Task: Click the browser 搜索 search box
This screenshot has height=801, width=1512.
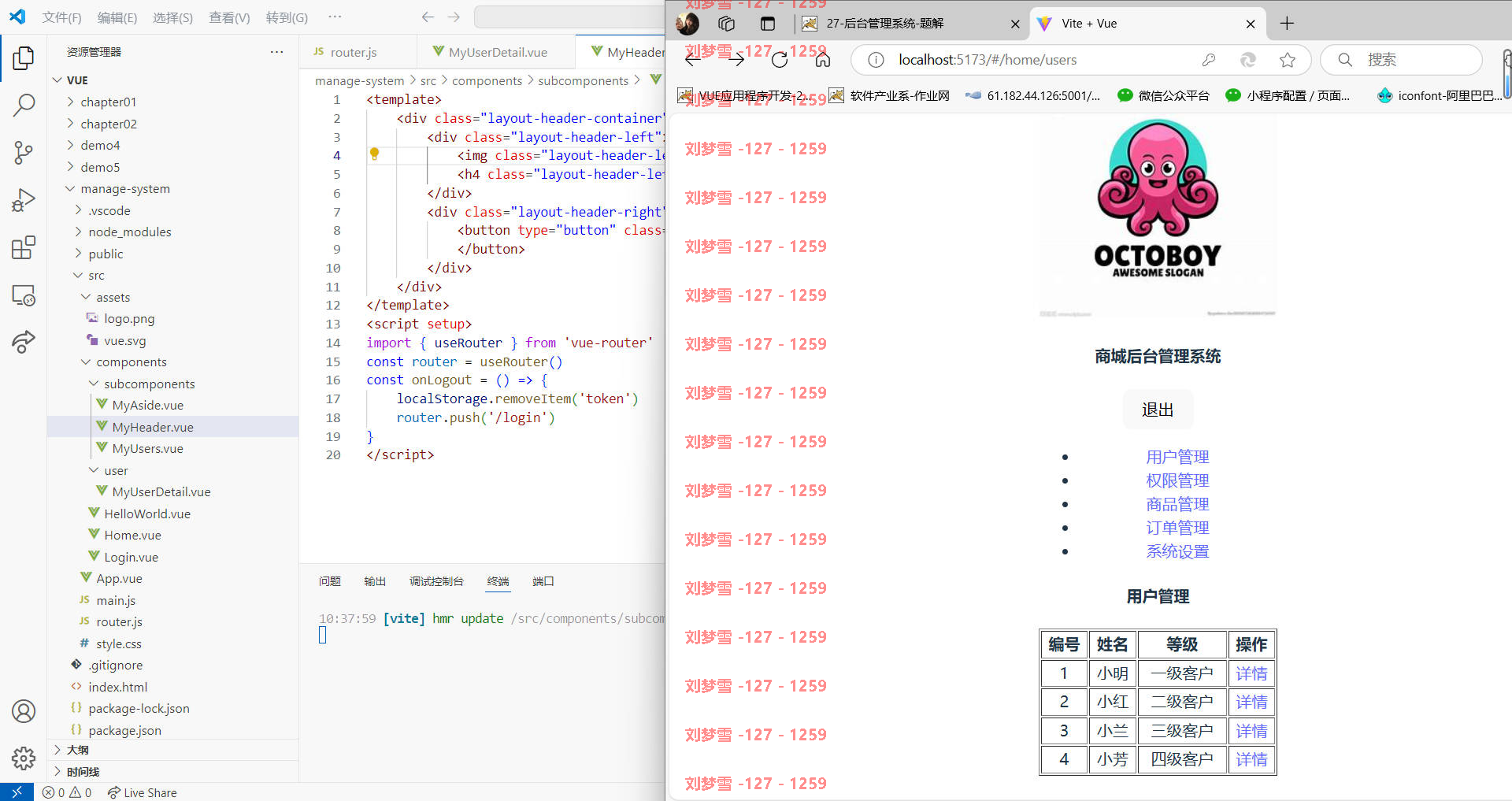Action: (x=1402, y=60)
